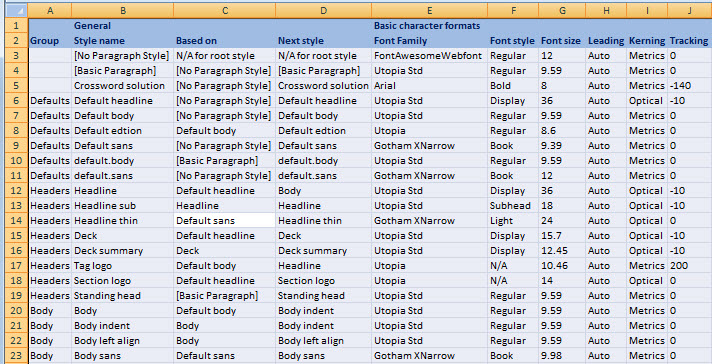Select 'Default edtion' in Style name column

point(122,130)
